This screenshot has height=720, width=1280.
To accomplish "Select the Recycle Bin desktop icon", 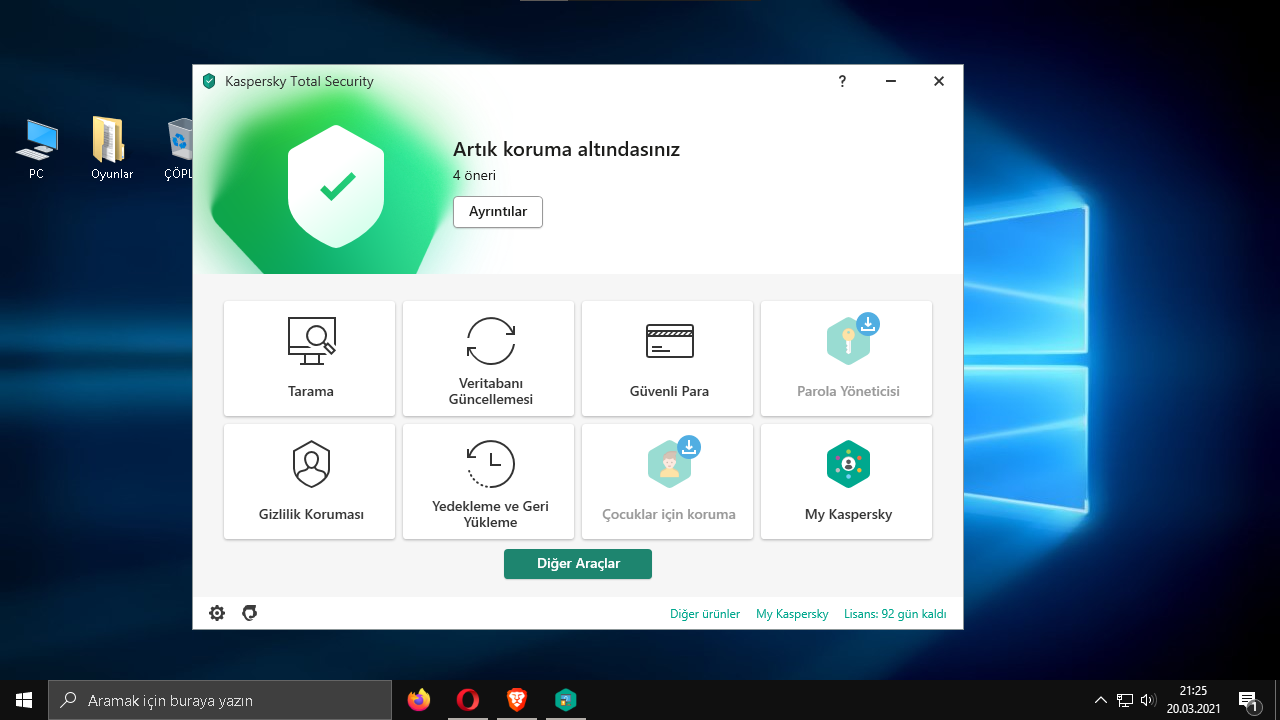I will (180, 150).
